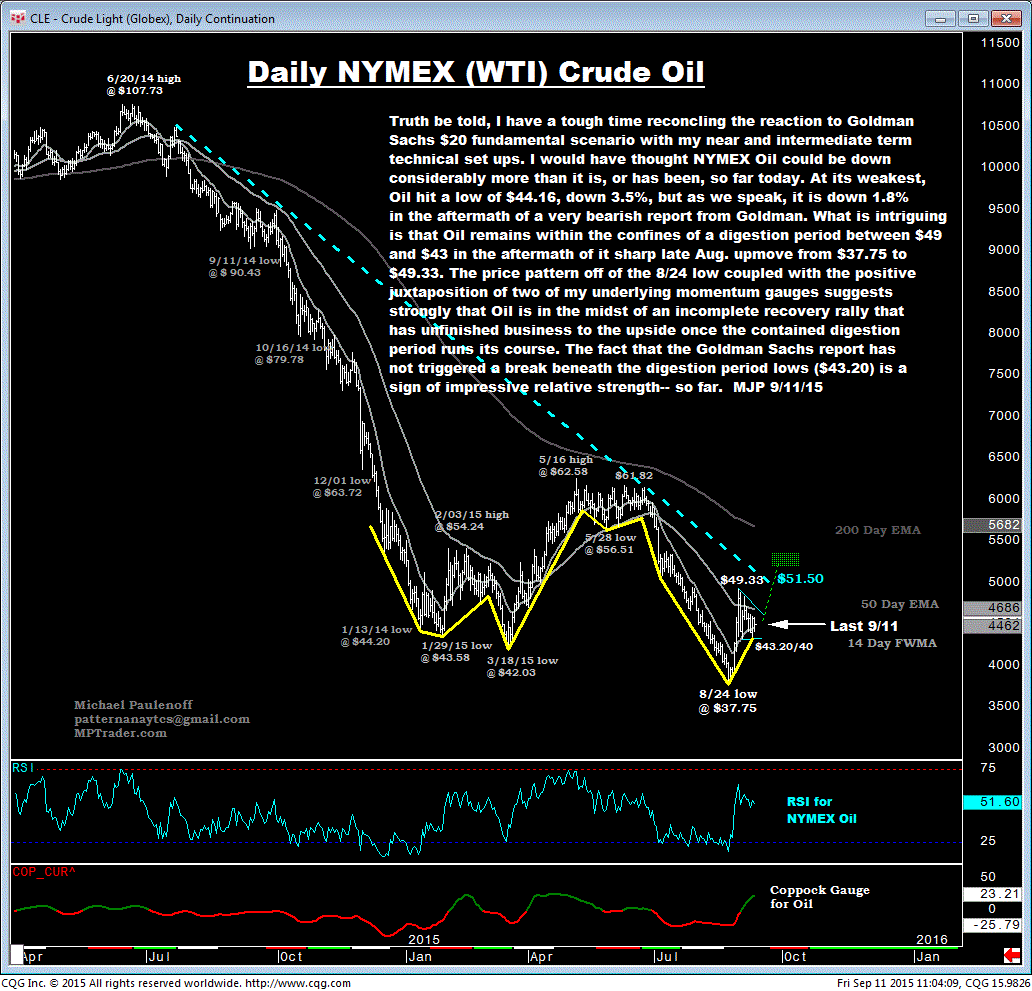Viewport: 1032px width, 991px height.
Task: Click the 10/16/14 low @ $79.78 annotation
Action: pyautogui.click(x=290, y=353)
